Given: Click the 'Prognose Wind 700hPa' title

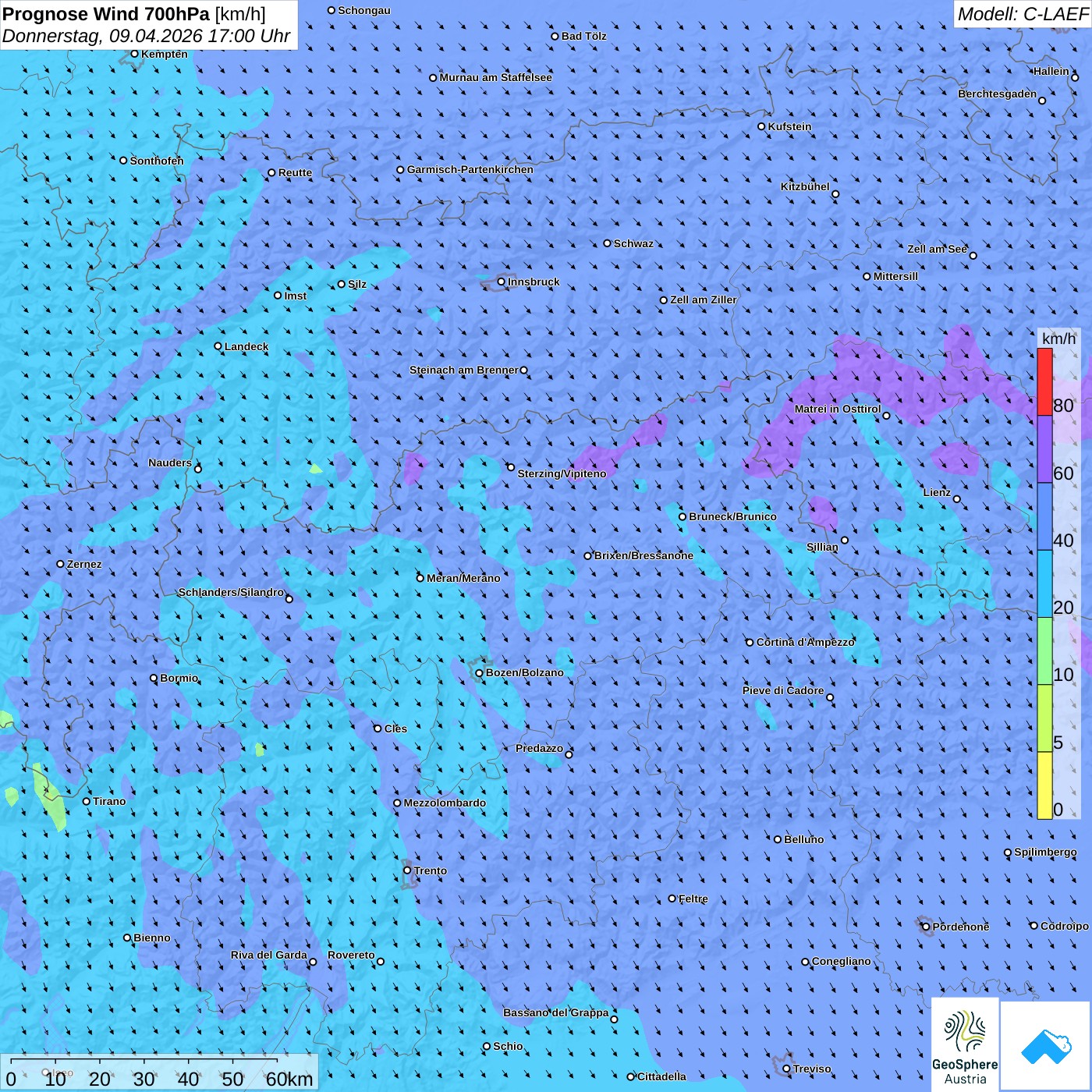Looking at the screenshot, I should pyautogui.click(x=107, y=14).
